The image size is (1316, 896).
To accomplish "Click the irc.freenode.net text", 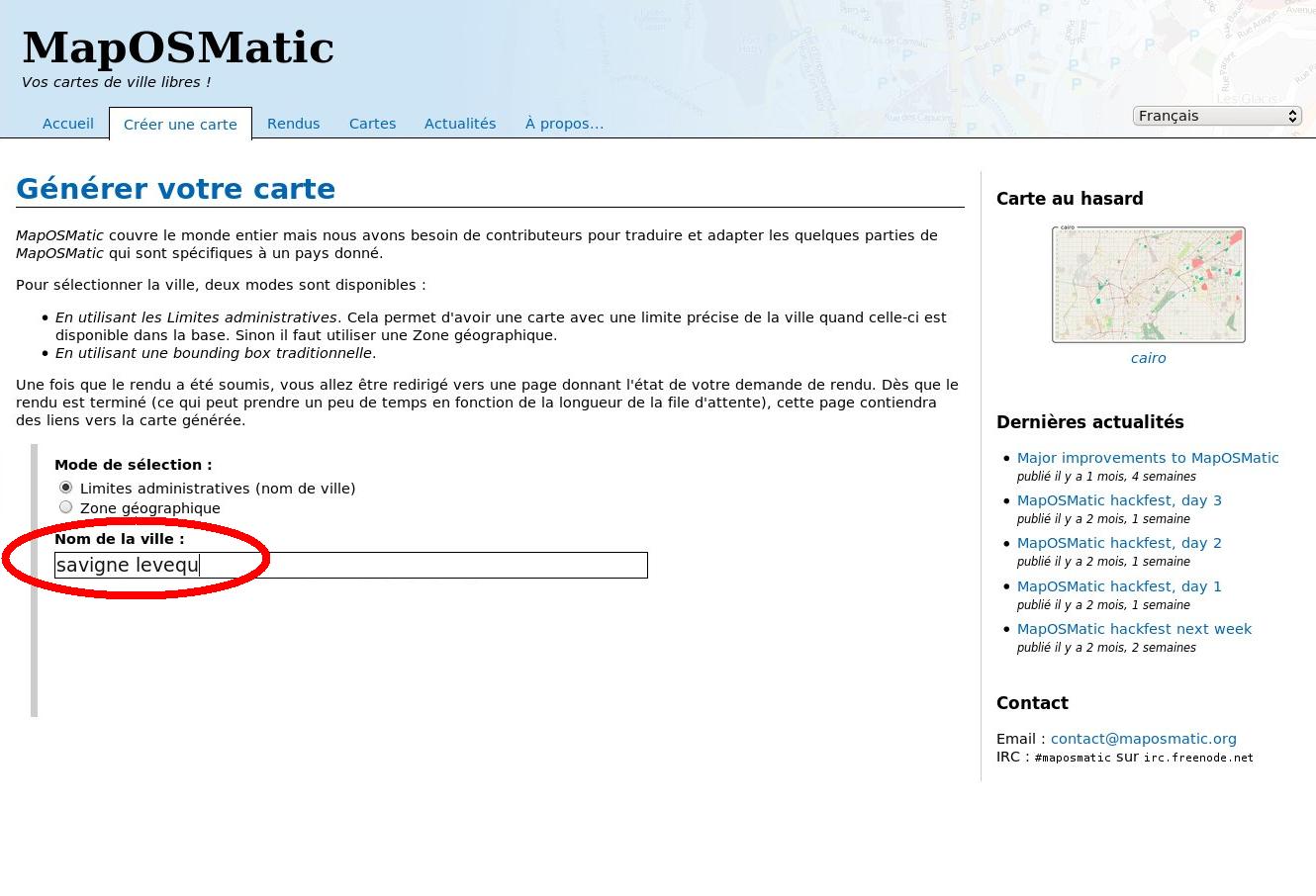I will (1198, 758).
